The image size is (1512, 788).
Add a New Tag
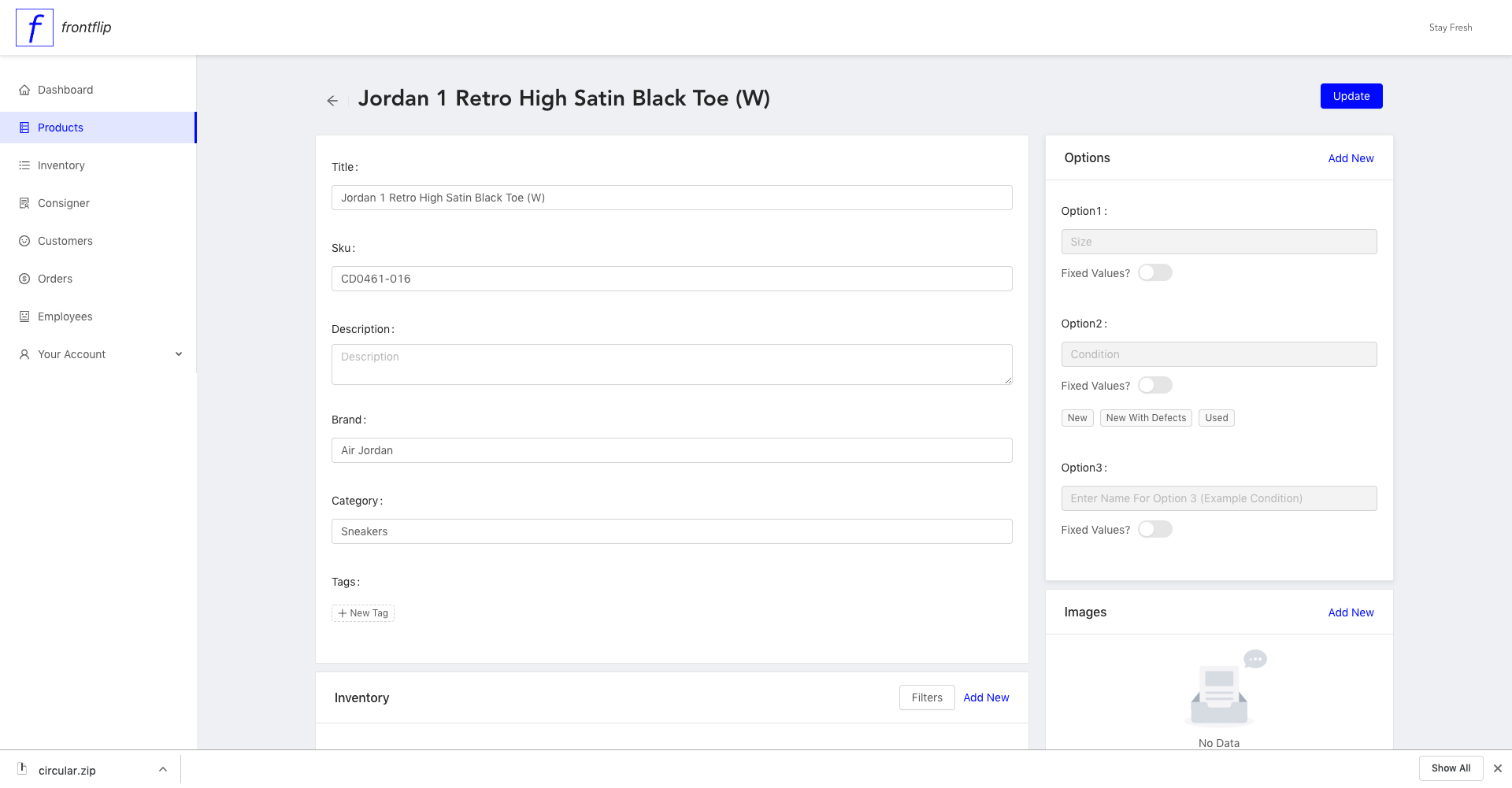coord(363,613)
